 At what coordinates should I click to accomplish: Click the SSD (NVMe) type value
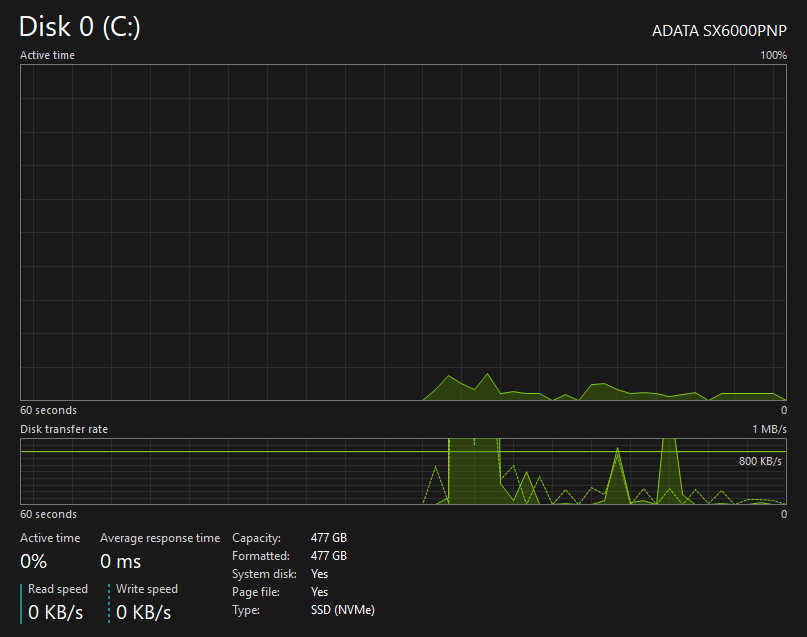[x=343, y=610]
